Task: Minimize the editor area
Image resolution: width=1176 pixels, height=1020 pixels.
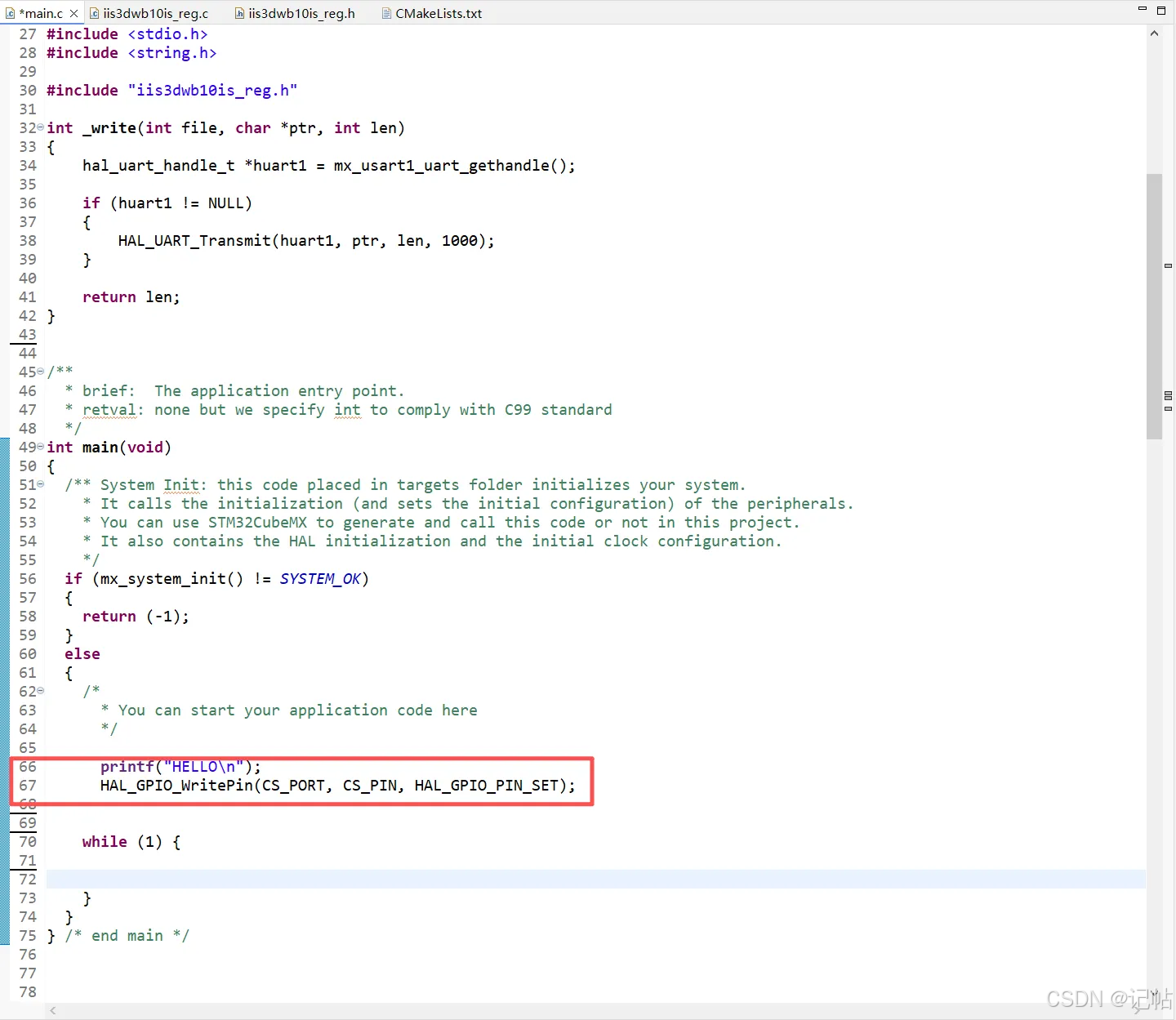Action: (x=1143, y=9)
